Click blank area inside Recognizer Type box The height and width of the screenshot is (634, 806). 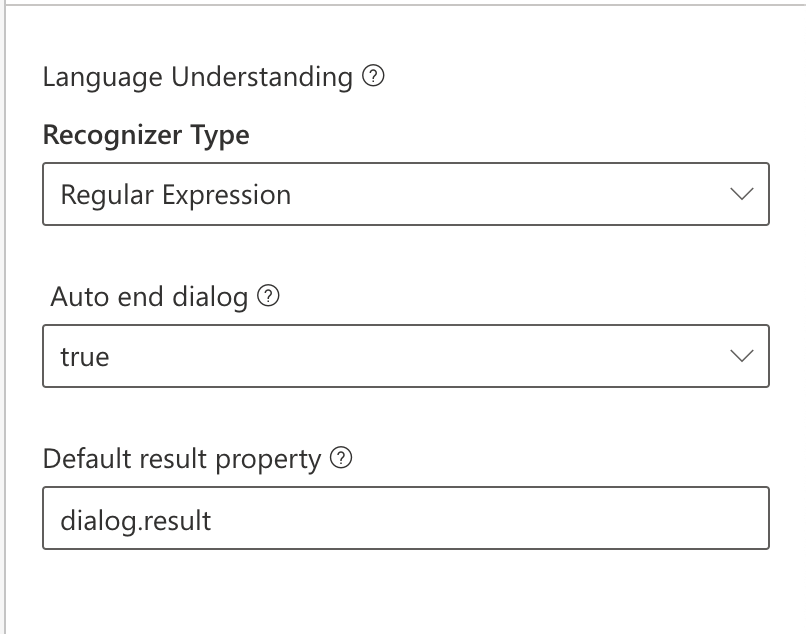coord(520,194)
